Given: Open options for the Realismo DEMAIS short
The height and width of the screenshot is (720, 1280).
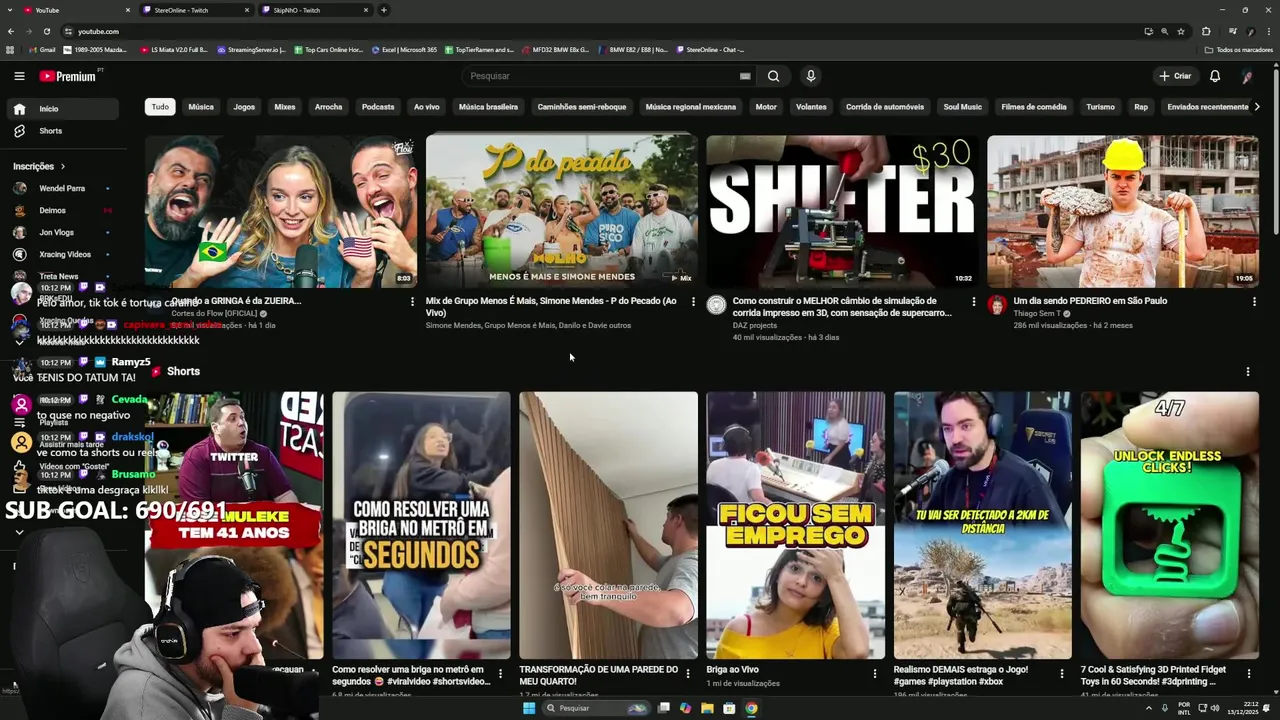Looking at the screenshot, I should pos(1061,673).
